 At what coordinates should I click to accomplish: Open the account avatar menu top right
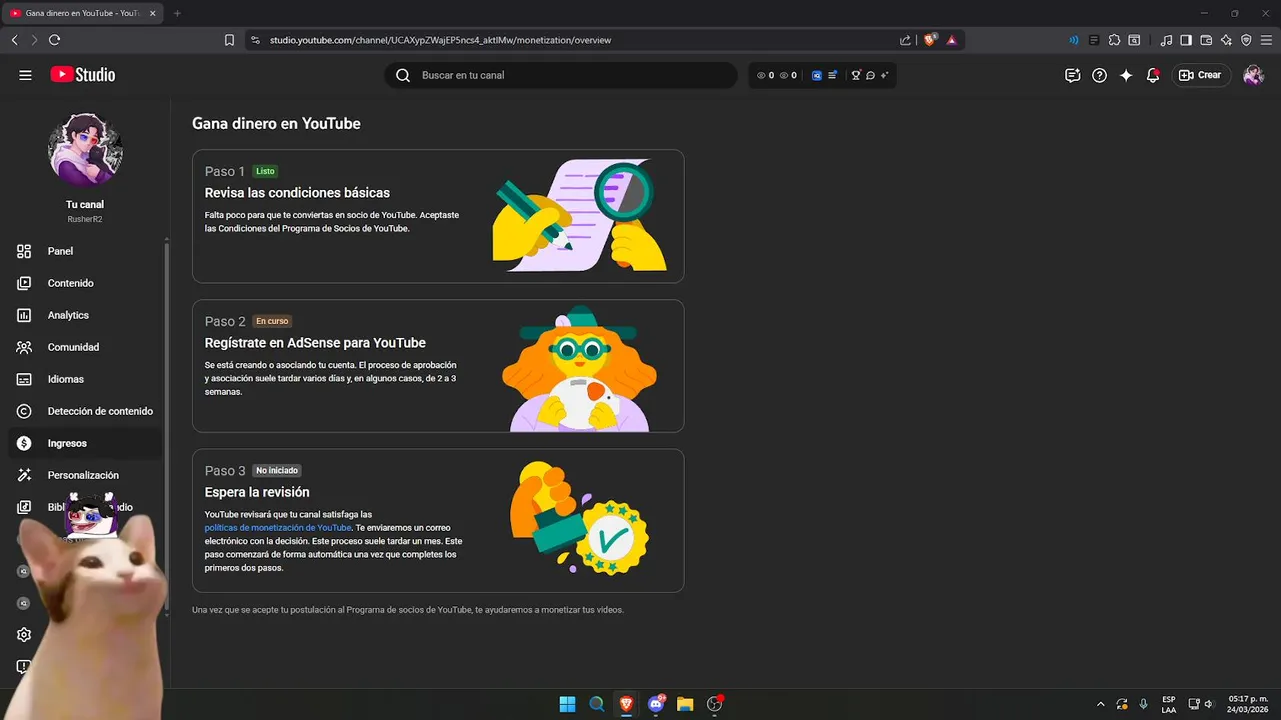click(1253, 75)
